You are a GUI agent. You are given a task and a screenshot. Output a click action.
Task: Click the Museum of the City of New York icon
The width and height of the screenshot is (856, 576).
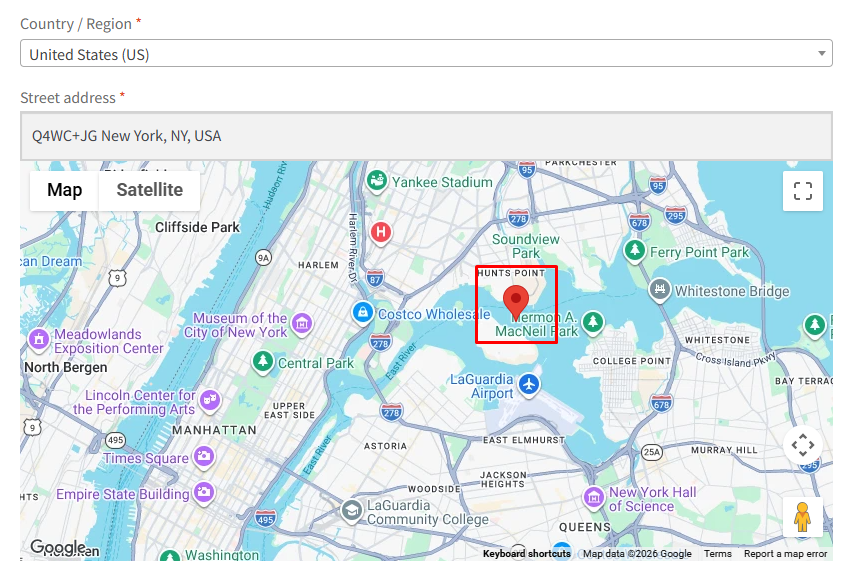point(302,324)
